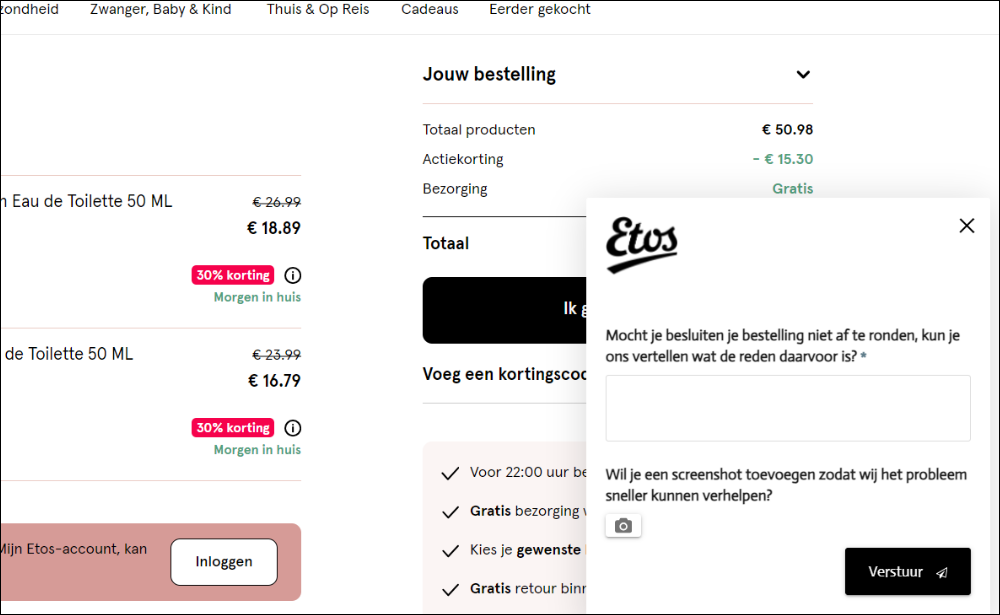Open Thuis & Op Reis

point(317,8)
